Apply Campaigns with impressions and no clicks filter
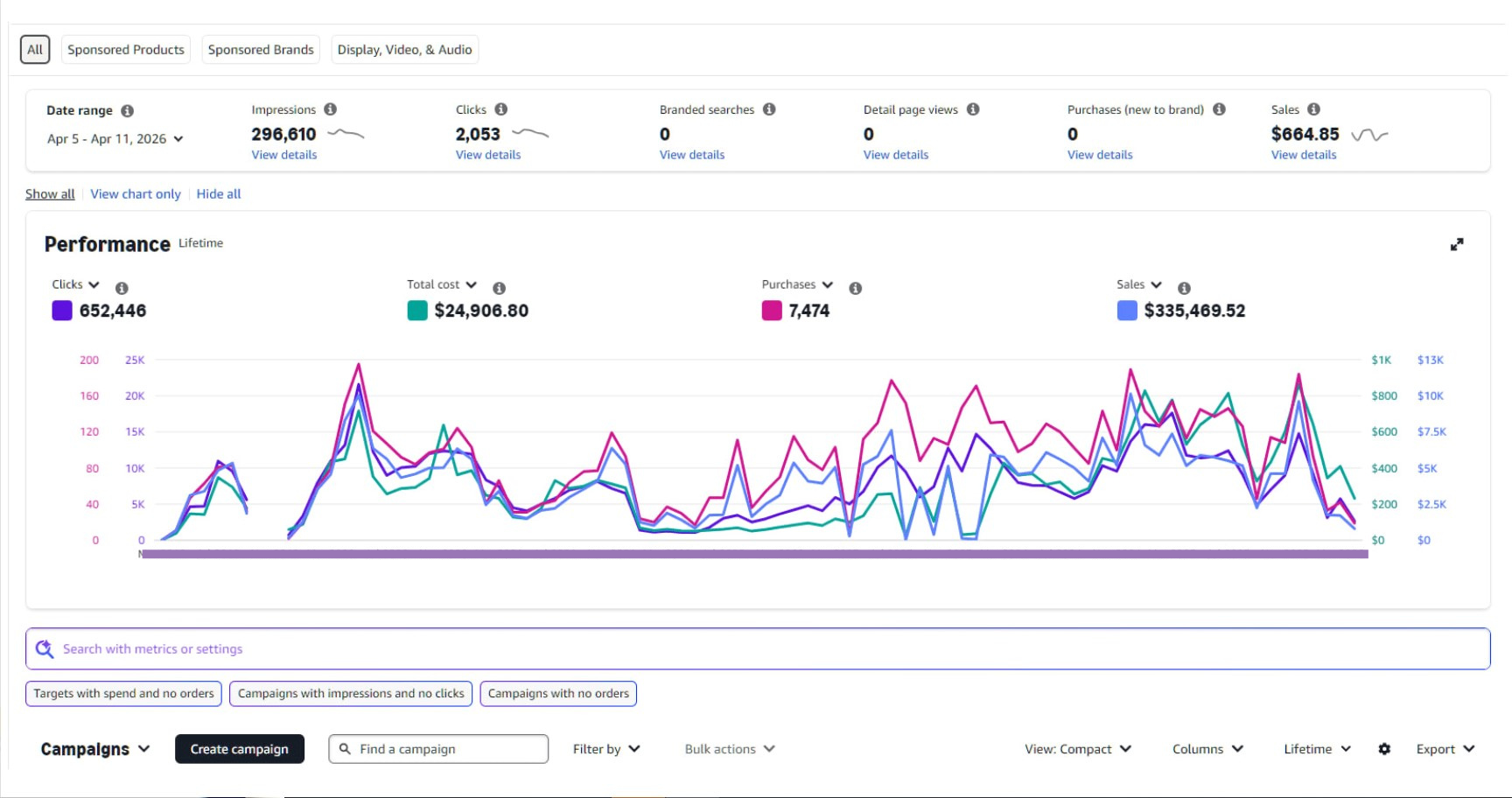 coord(351,694)
